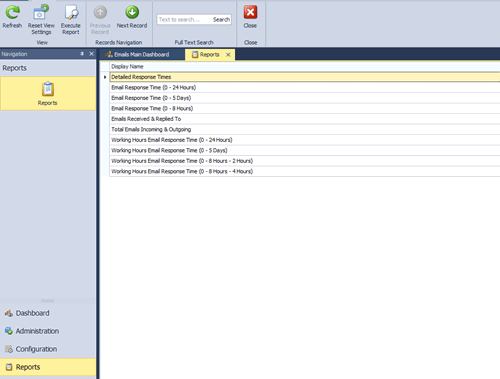
Task: Click Configuration icon in navigation
Action: tap(9, 349)
